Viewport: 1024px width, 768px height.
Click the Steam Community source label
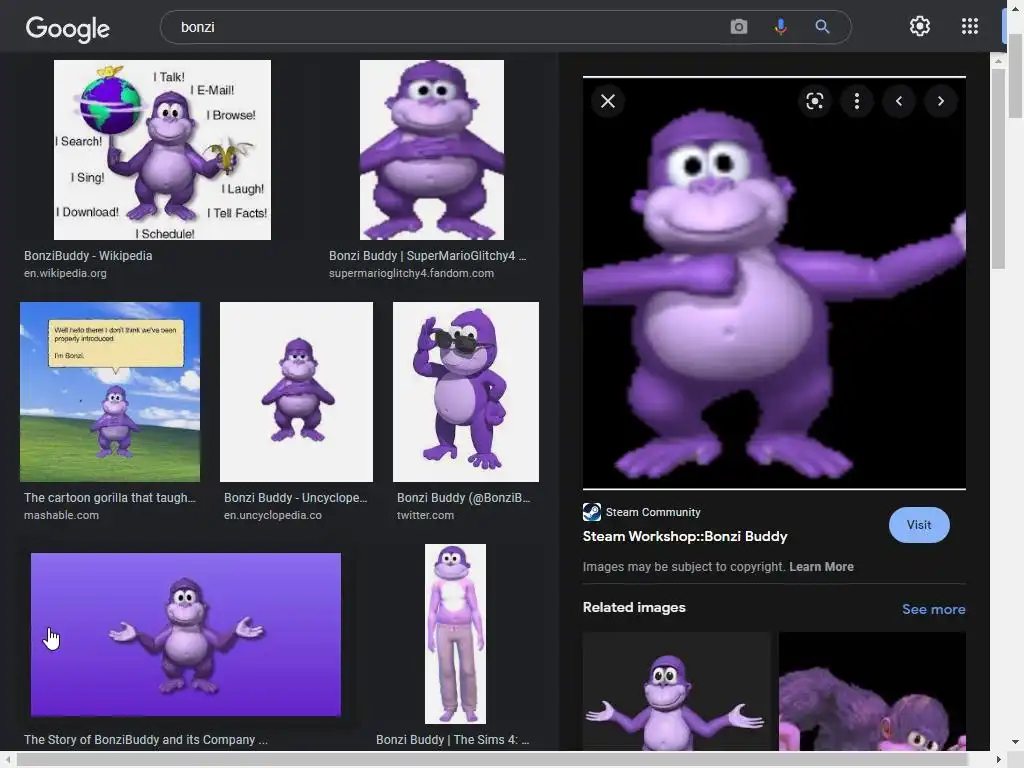tap(653, 512)
